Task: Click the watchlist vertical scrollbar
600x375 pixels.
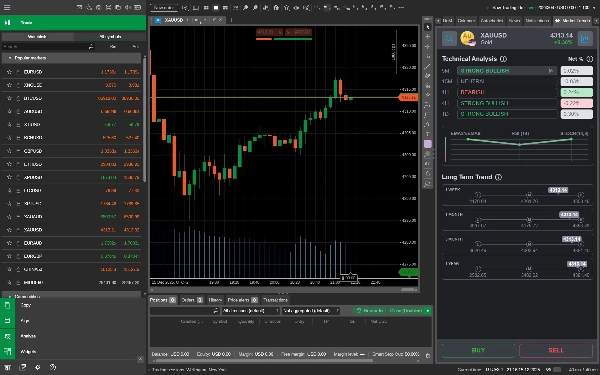Action: [144, 119]
